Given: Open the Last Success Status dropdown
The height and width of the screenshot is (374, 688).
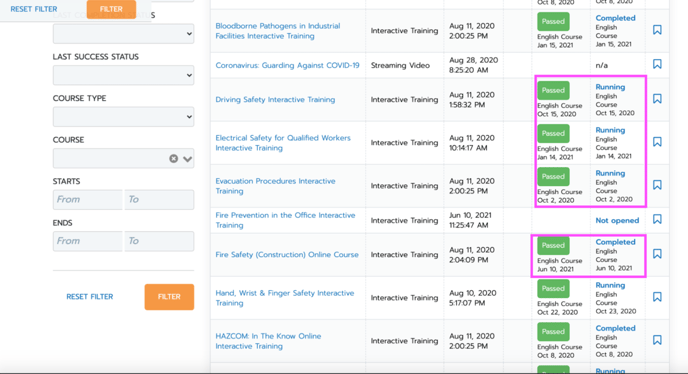Looking at the screenshot, I should [x=123, y=76].
